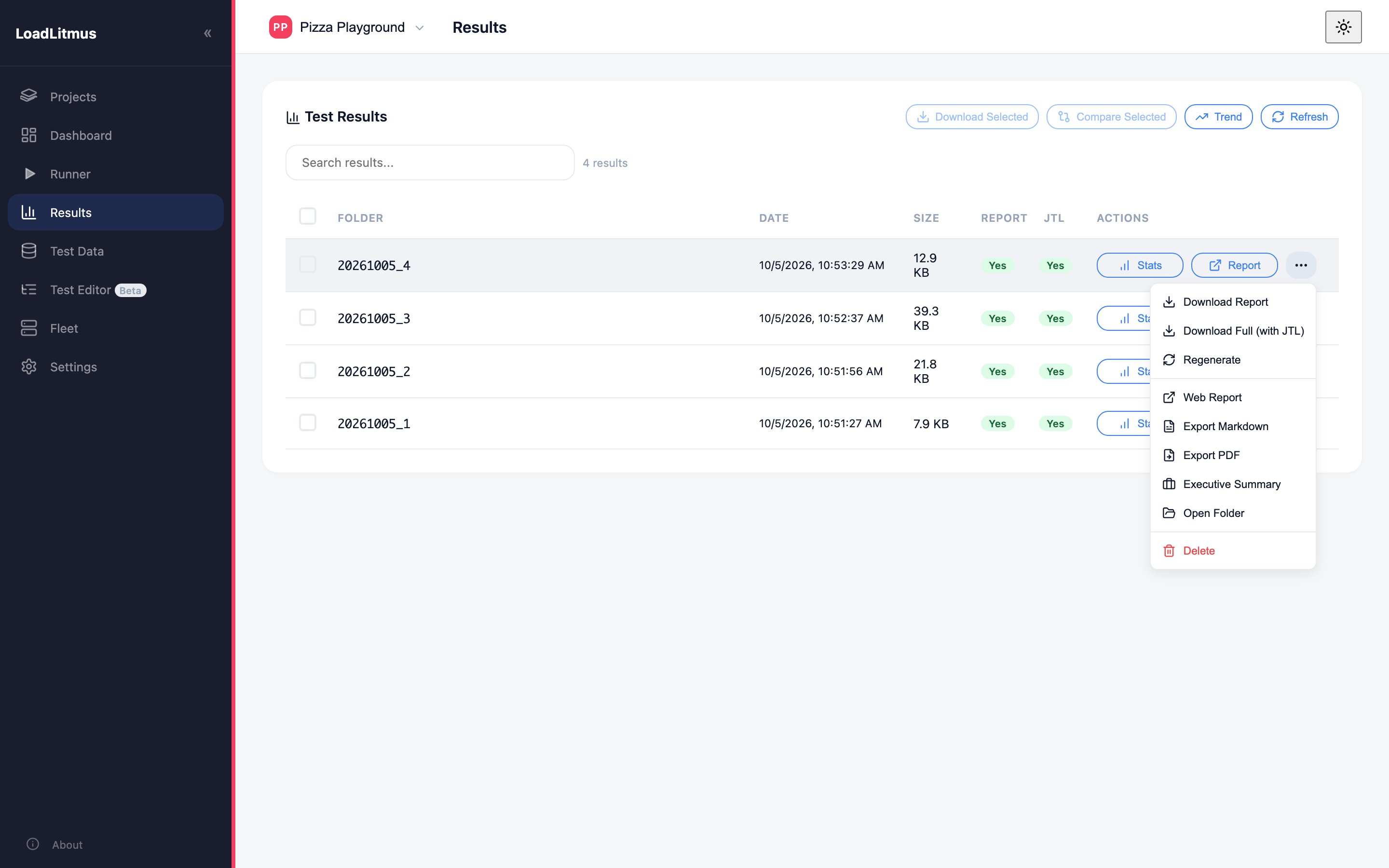
Task: Select Export Markdown option
Action: (1233, 426)
